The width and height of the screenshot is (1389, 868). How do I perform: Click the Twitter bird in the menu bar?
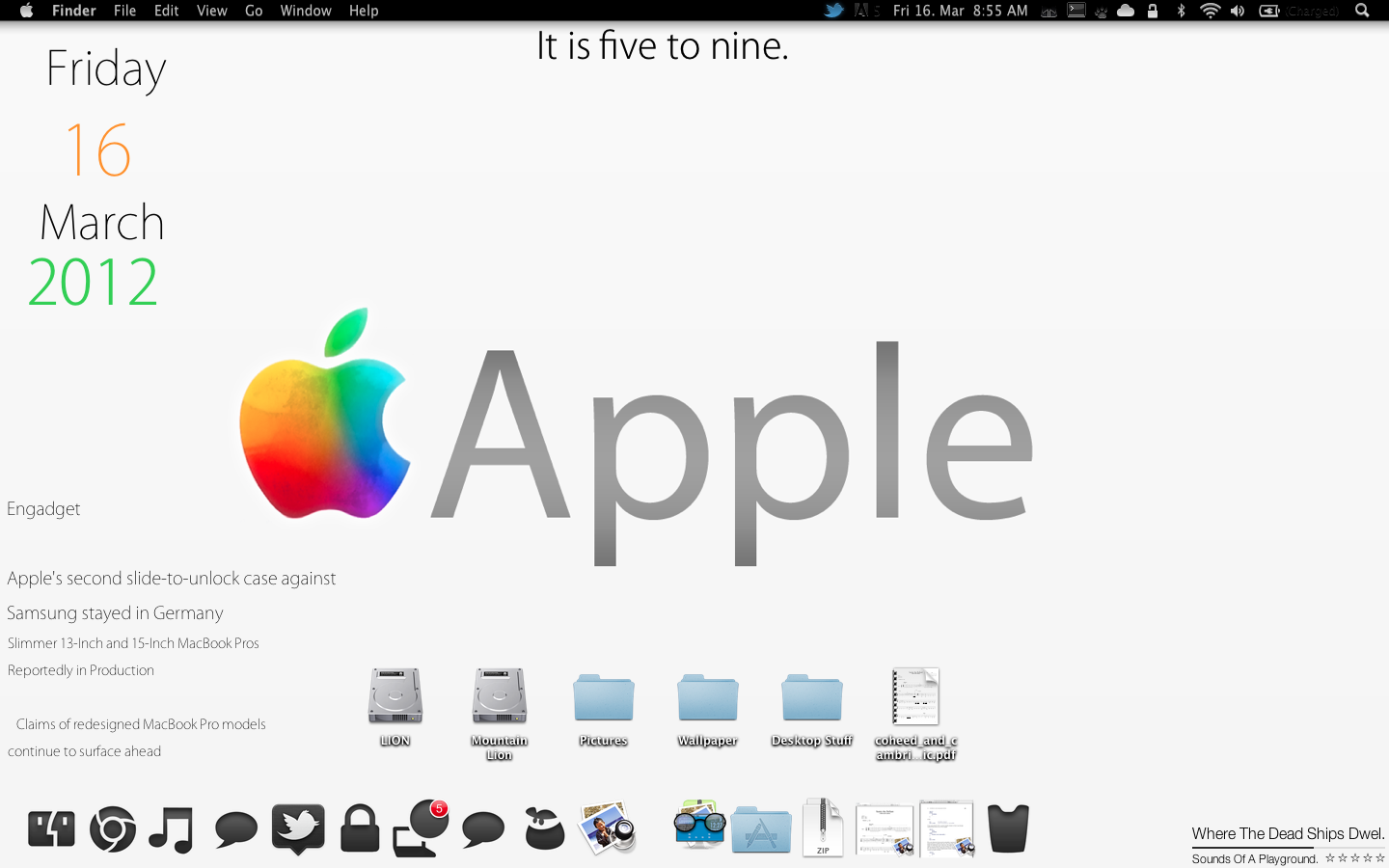coord(834,11)
